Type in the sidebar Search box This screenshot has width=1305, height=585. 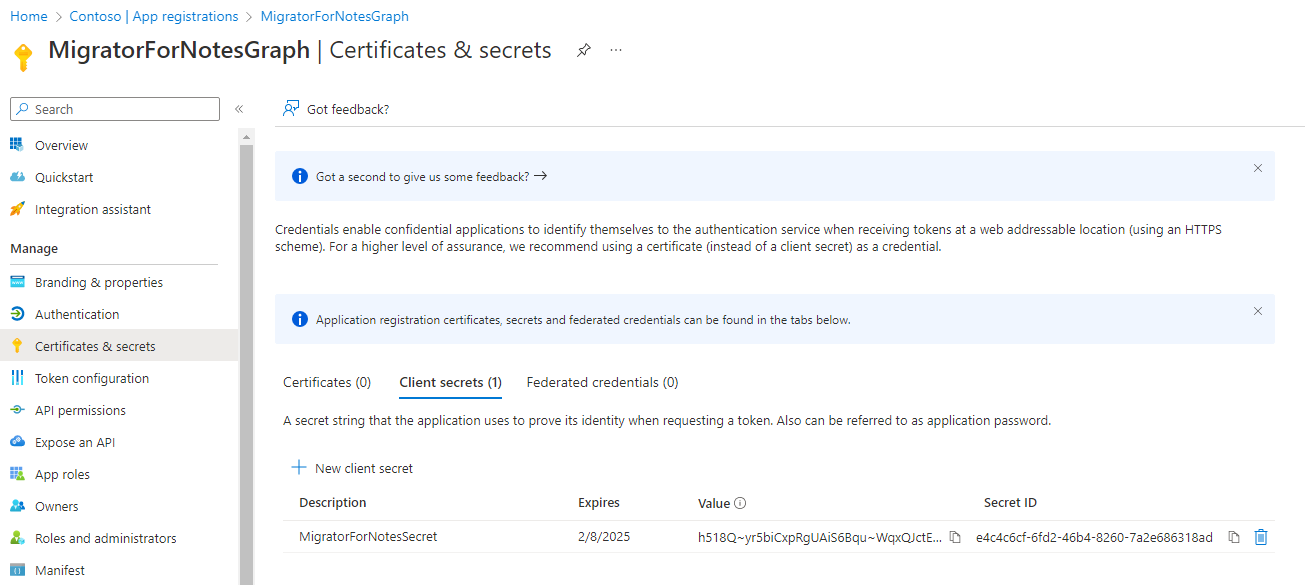(x=120, y=109)
